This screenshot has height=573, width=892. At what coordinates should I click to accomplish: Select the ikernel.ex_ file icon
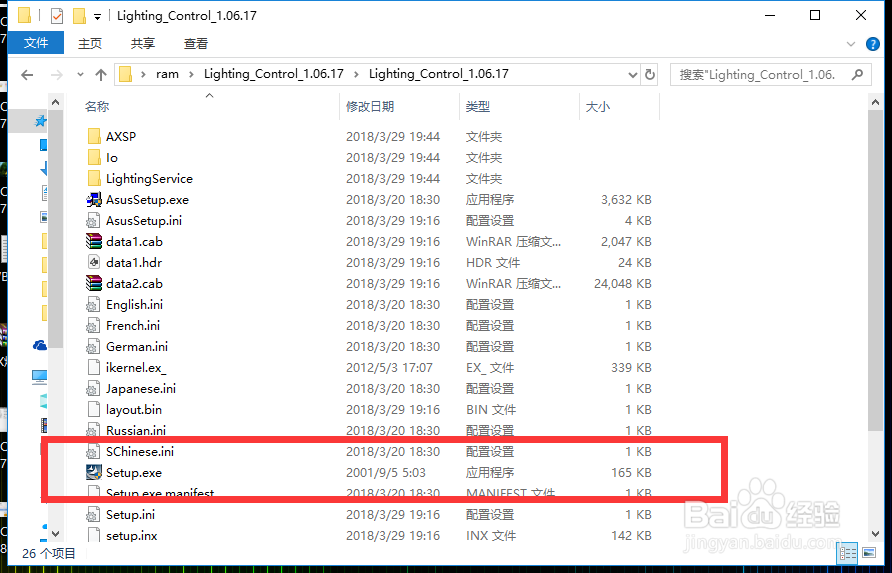point(94,368)
